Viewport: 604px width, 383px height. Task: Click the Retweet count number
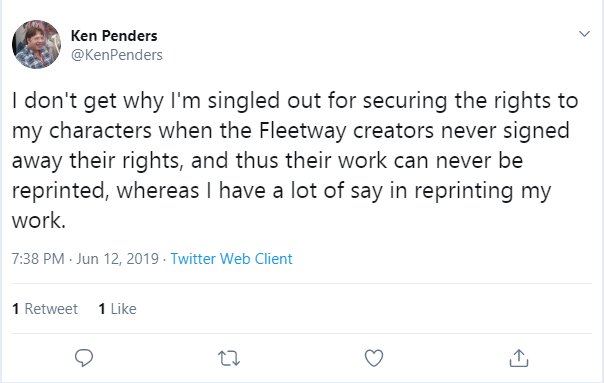(x=15, y=309)
